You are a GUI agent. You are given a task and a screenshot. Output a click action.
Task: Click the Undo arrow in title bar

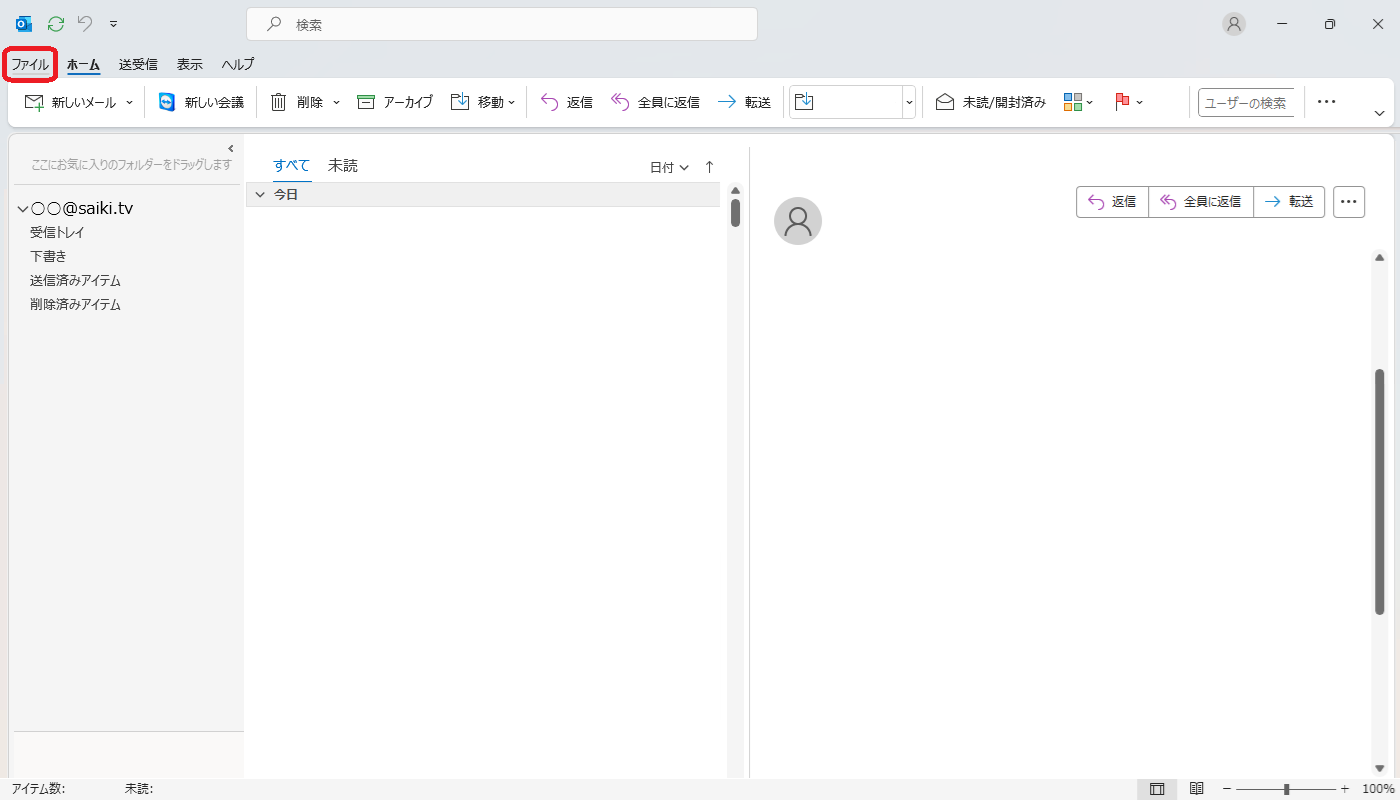click(85, 24)
